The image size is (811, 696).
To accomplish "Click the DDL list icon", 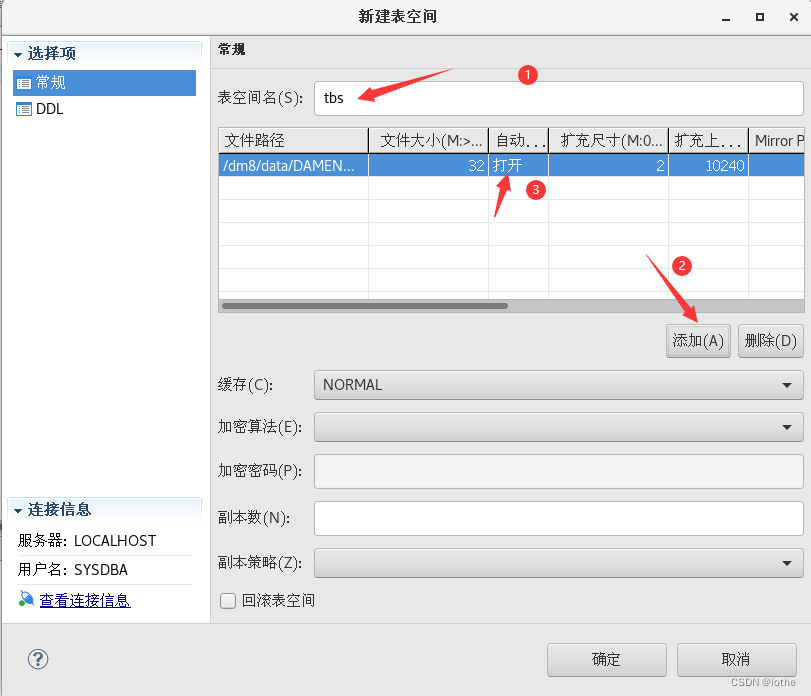I will pyautogui.click(x=24, y=110).
